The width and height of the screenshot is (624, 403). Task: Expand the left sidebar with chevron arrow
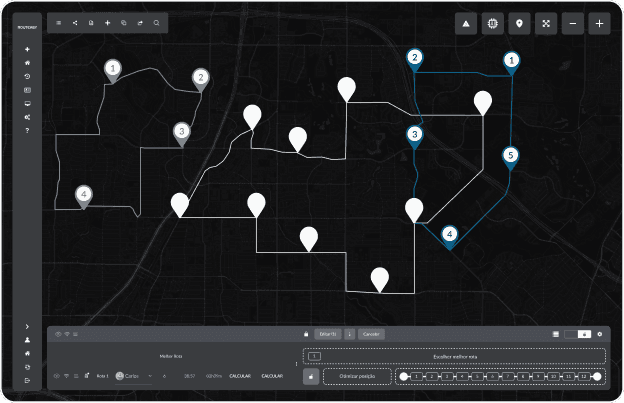[x=27, y=327]
